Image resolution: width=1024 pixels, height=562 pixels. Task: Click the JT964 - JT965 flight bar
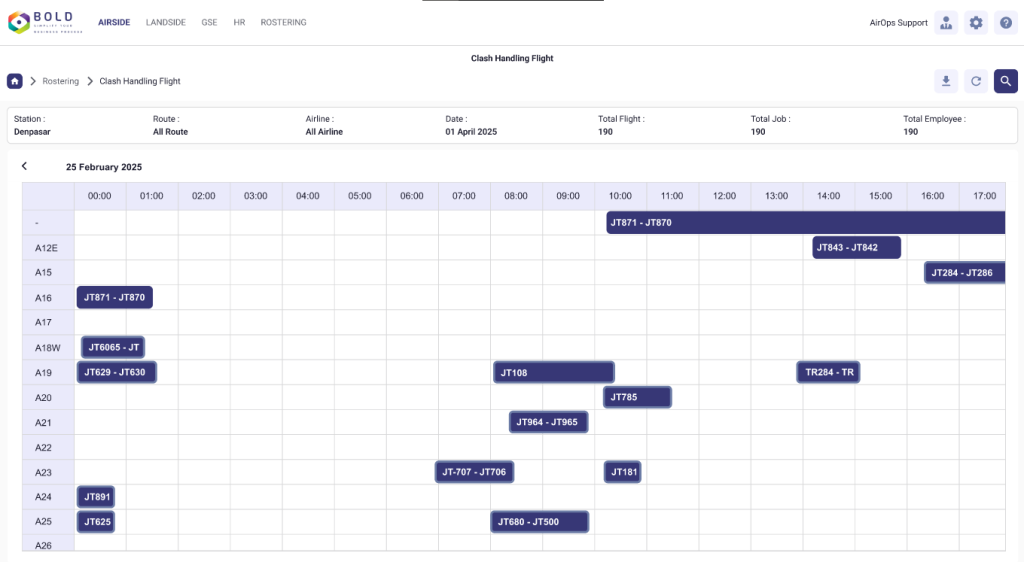[x=548, y=422]
